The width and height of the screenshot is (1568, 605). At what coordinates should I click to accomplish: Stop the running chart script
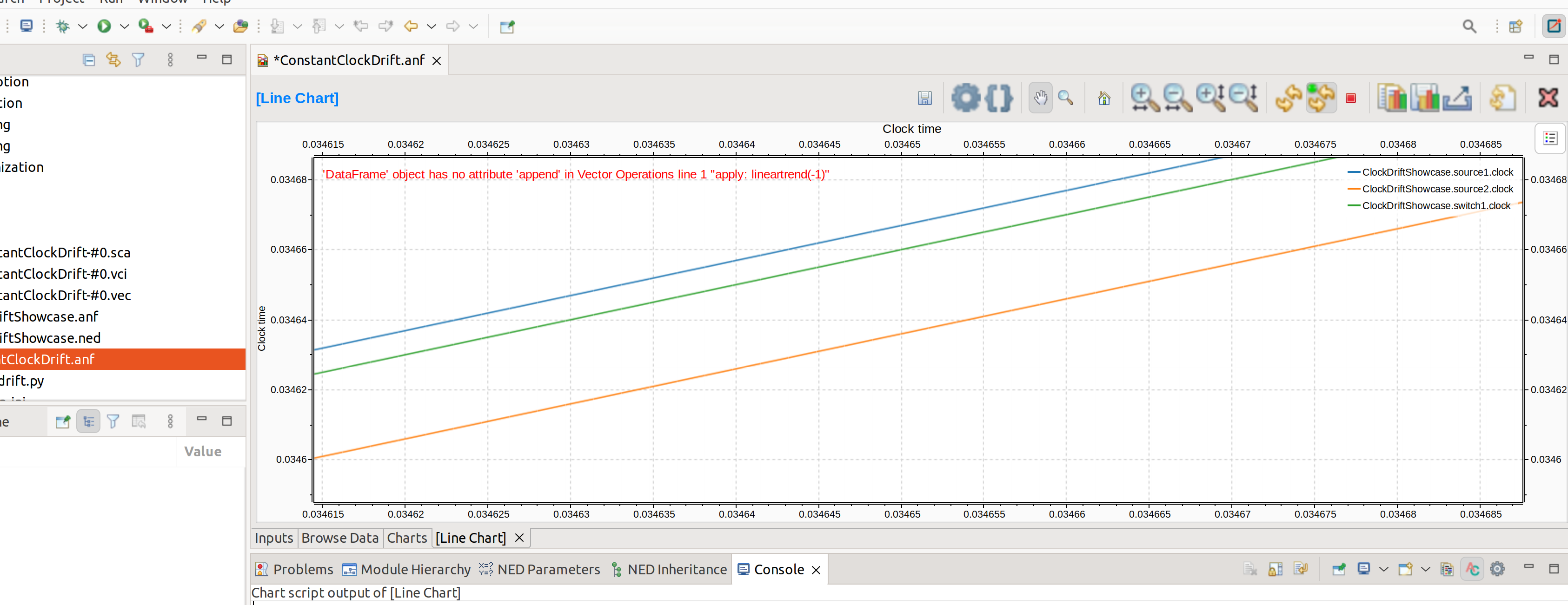pos(1351,97)
